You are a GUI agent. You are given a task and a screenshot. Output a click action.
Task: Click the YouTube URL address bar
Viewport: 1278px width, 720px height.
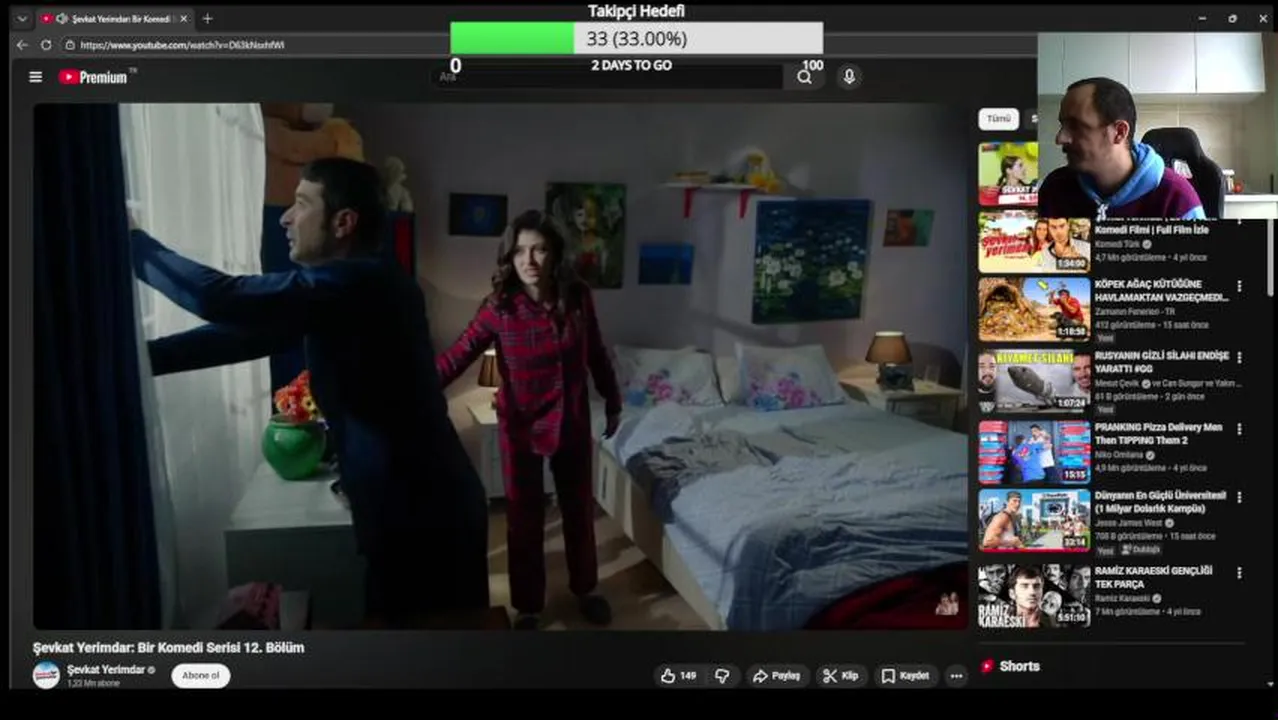coord(182,45)
